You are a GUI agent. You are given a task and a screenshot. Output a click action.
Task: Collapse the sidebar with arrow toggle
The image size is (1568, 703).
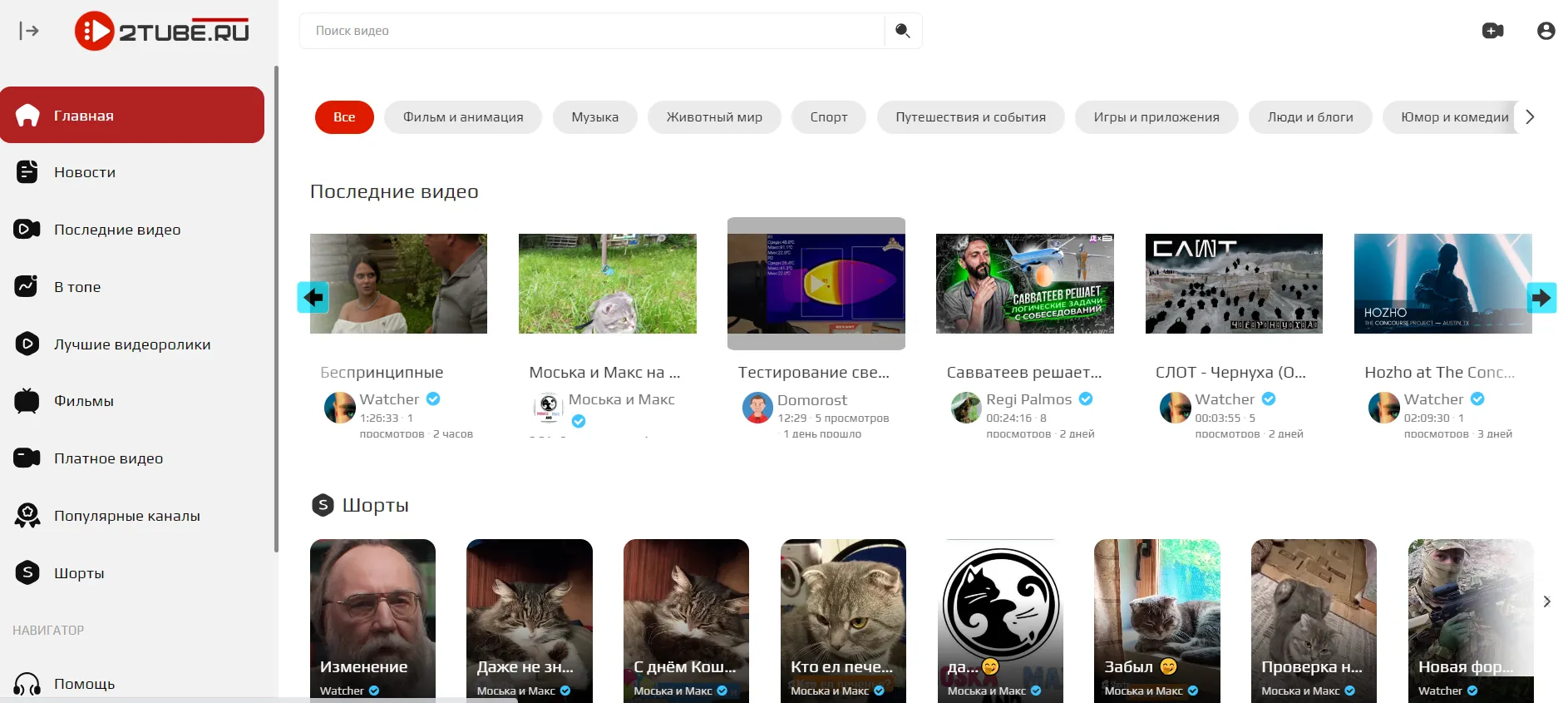click(29, 31)
